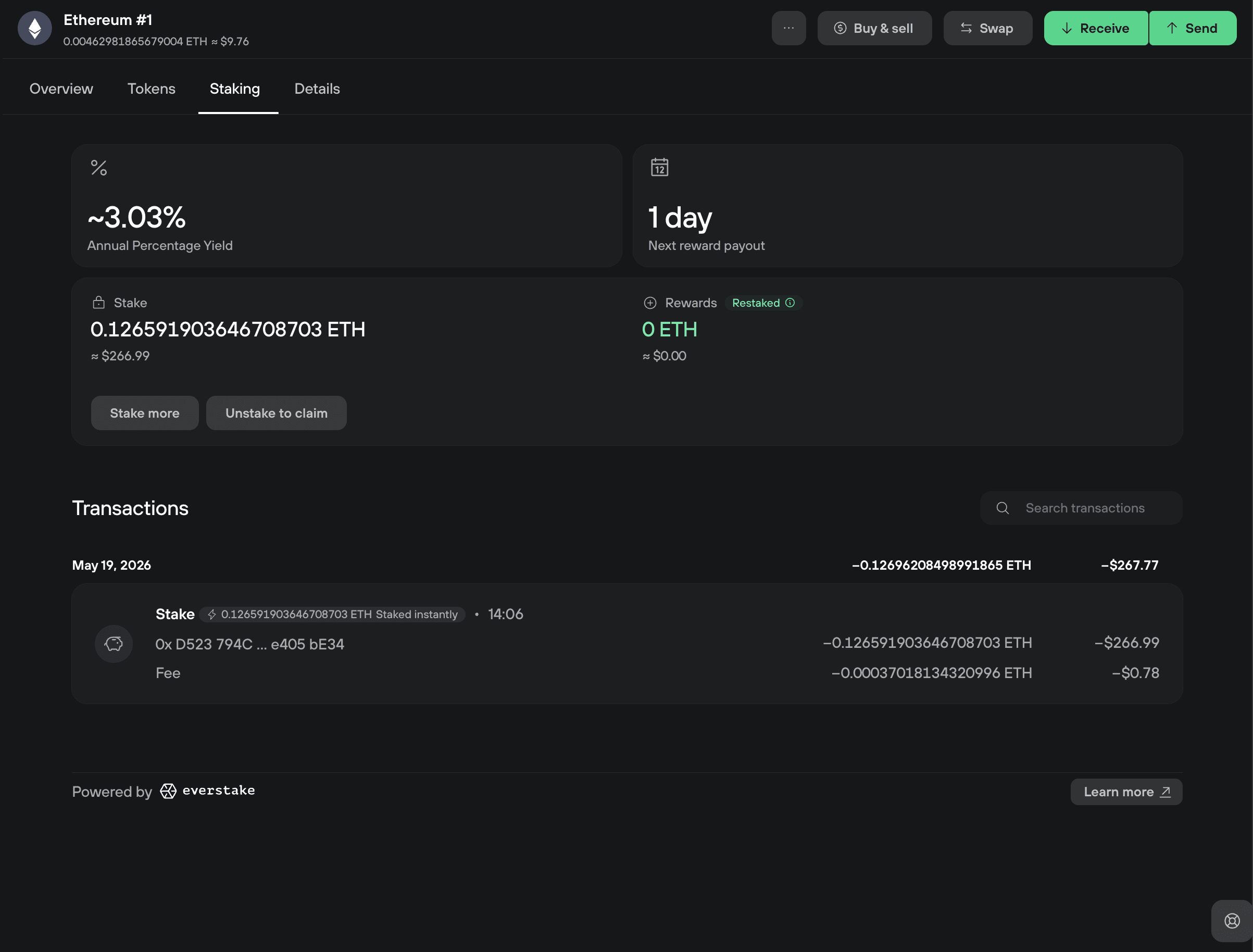
Task: Click the −$267.77 daily total
Action: 1130,565
